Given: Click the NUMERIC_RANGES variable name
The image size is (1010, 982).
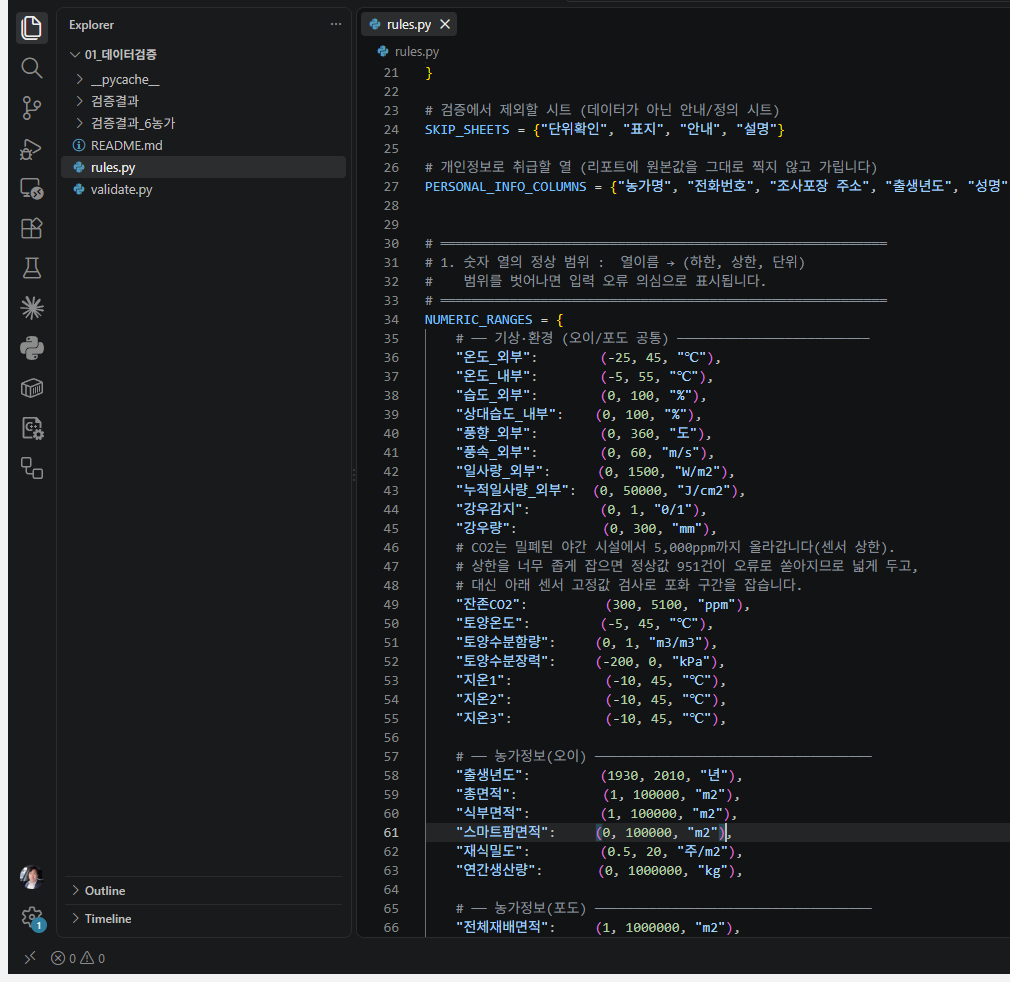Looking at the screenshot, I should [x=479, y=319].
